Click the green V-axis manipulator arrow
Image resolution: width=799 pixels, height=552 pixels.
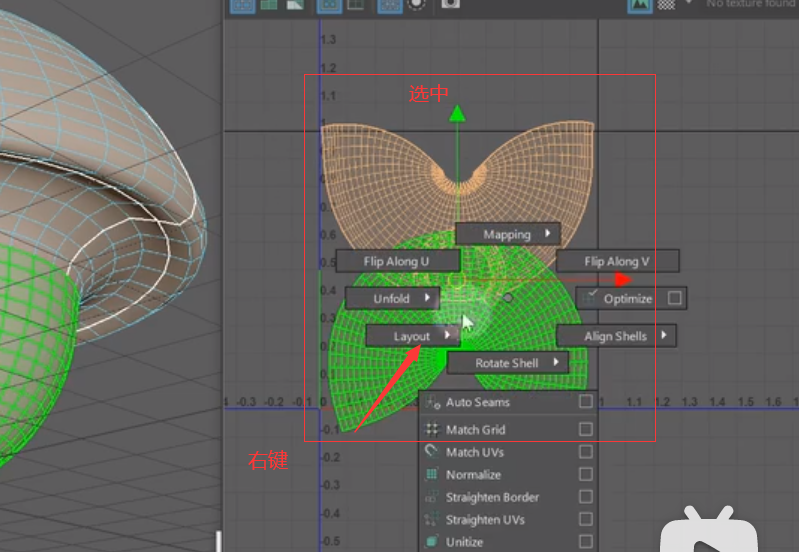click(x=457, y=112)
